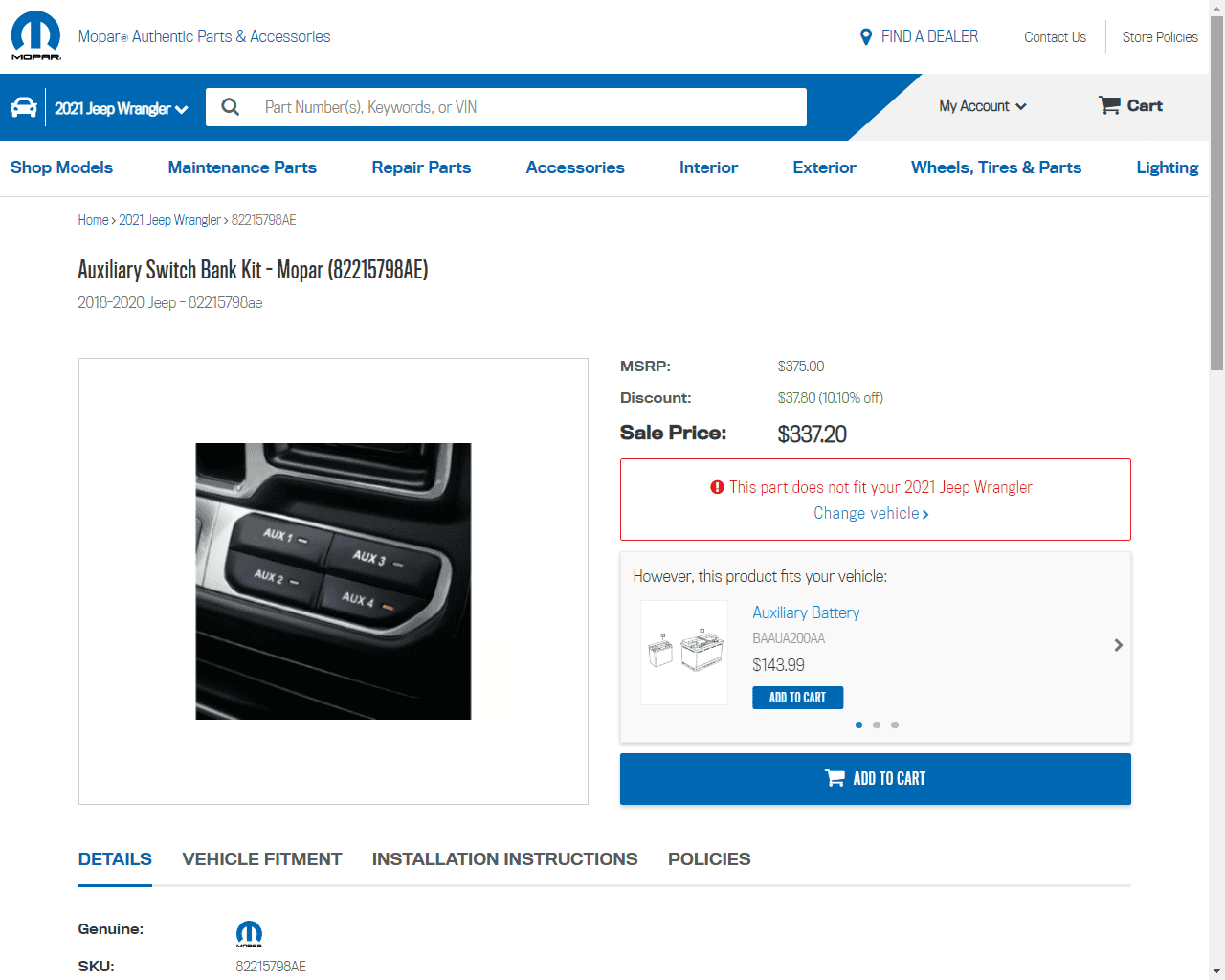Click the cart icon on the large Add to Cart button
Image resolution: width=1225 pixels, height=980 pixels.
coord(835,778)
